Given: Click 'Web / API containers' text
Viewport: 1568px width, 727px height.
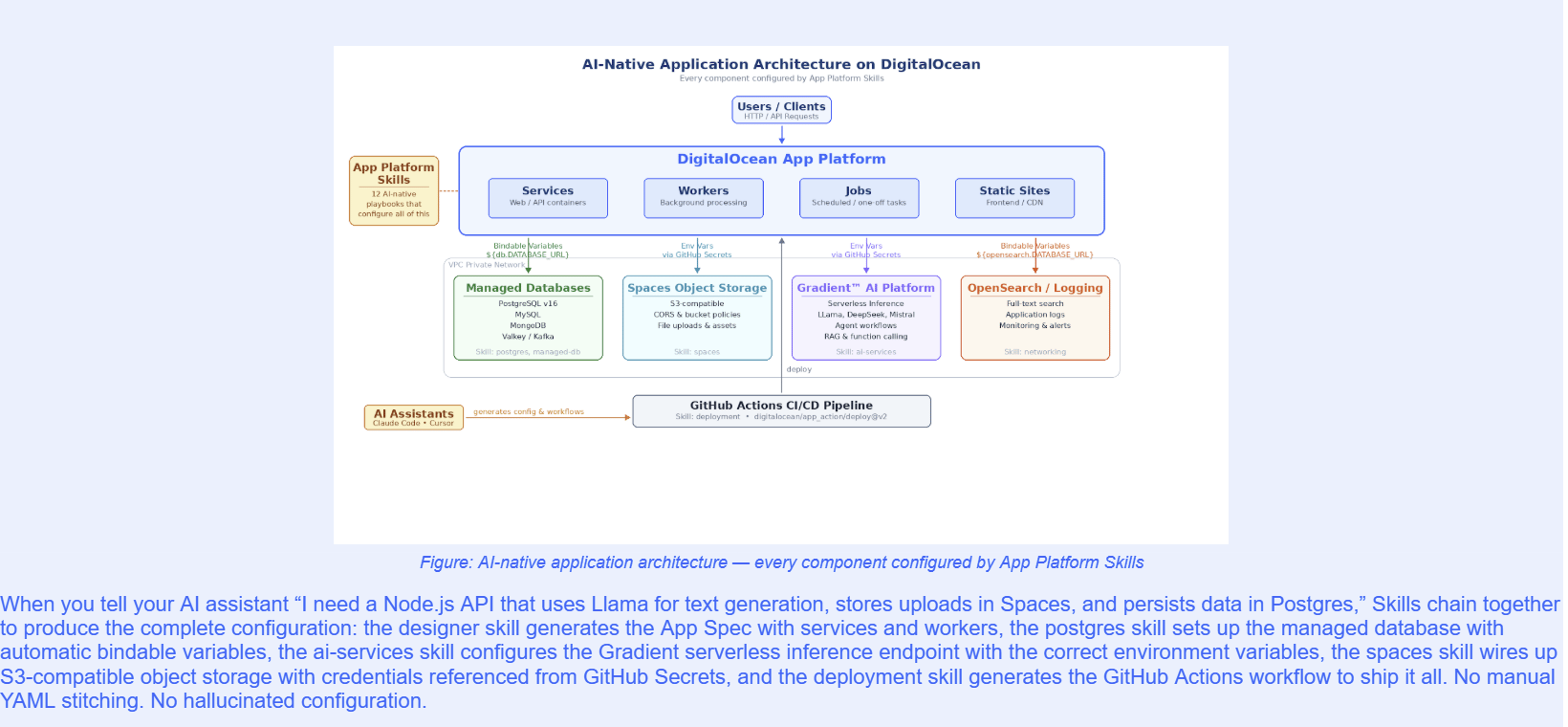Looking at the screenshot, I should coord(548,203).
